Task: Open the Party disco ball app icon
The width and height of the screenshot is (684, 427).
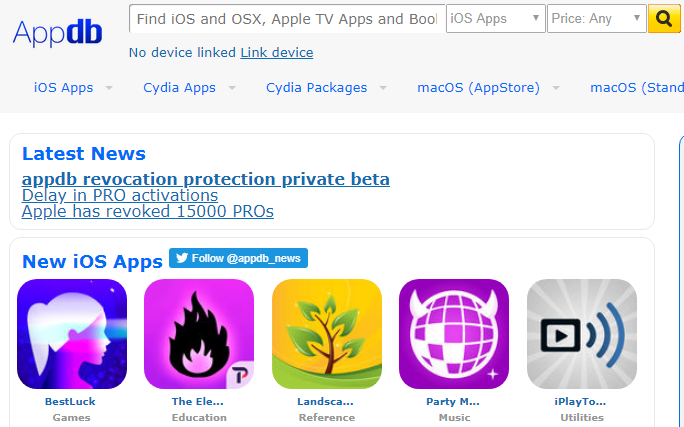Action: coord(454,334)
